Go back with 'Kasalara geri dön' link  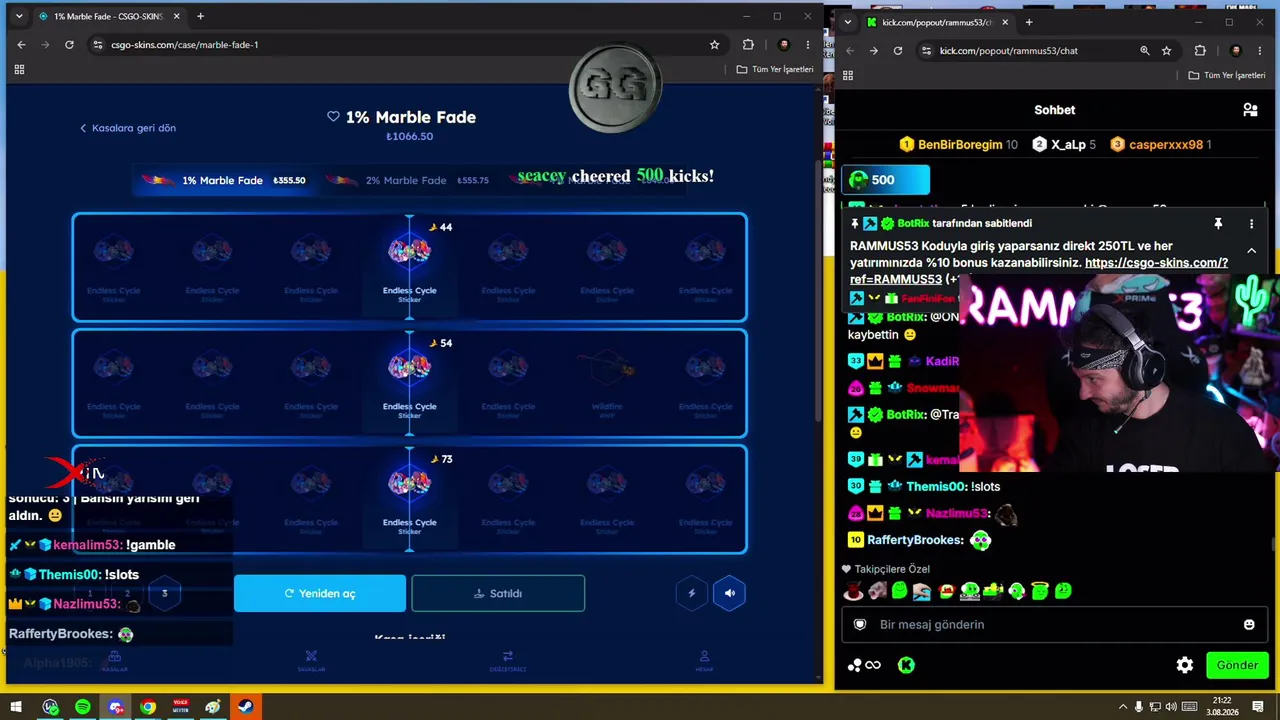pos(128,128)
